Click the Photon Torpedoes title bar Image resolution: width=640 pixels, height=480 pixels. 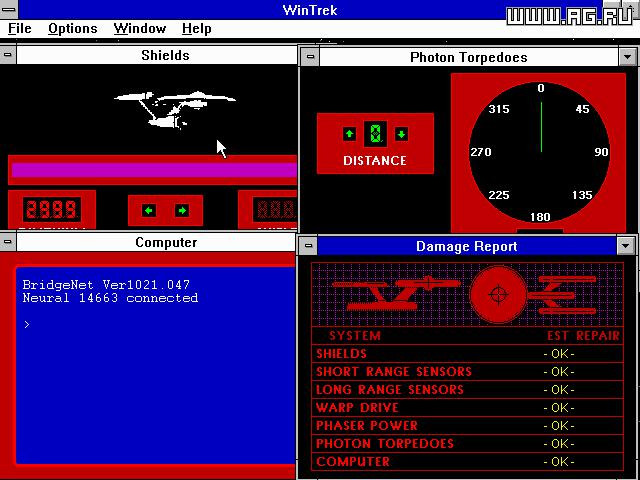[x=469, y=57]
